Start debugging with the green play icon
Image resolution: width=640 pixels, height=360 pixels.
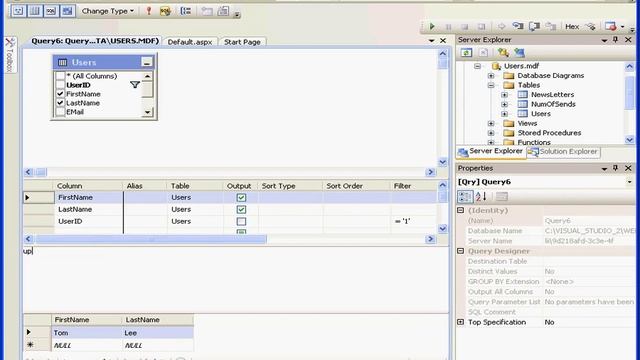pyautogui.click(x=432, y=27)
